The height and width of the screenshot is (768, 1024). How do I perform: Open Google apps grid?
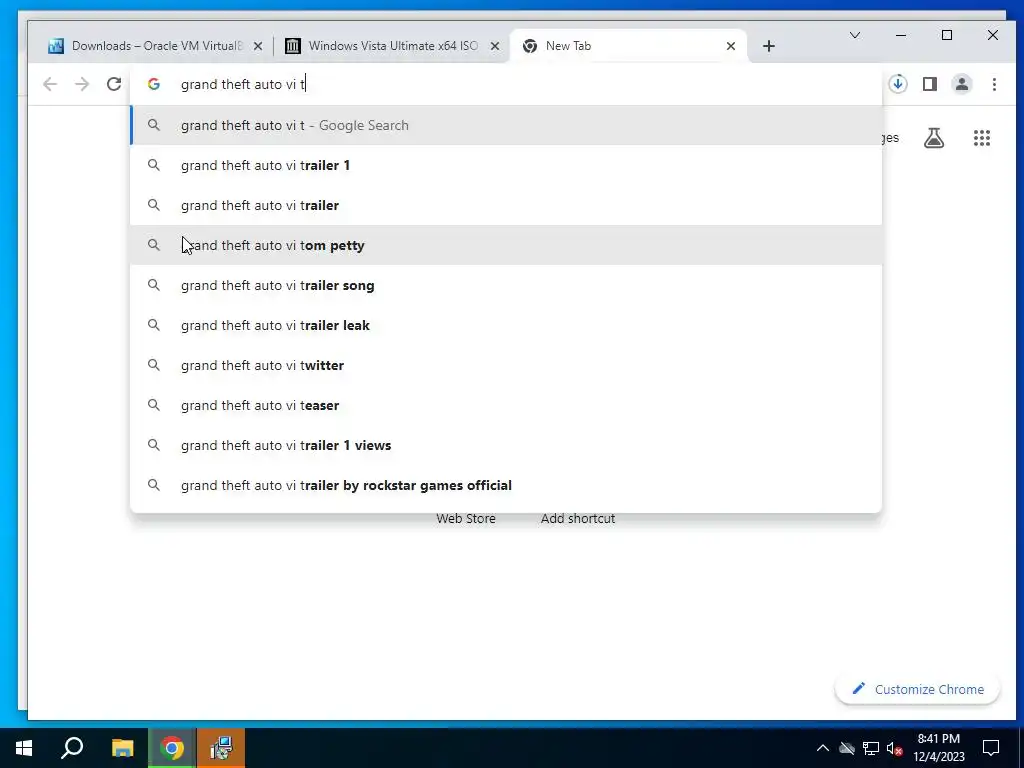[982, 138]
